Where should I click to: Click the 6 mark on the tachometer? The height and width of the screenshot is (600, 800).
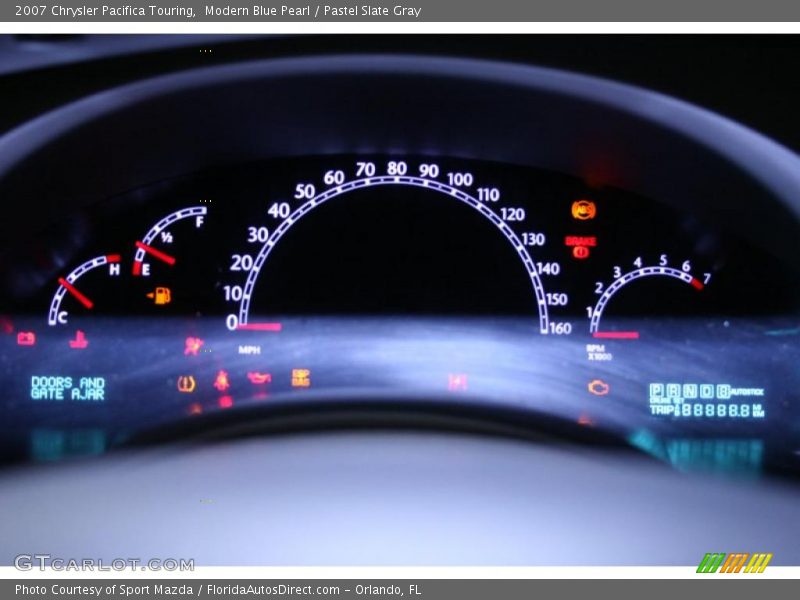tap(686, 266)
